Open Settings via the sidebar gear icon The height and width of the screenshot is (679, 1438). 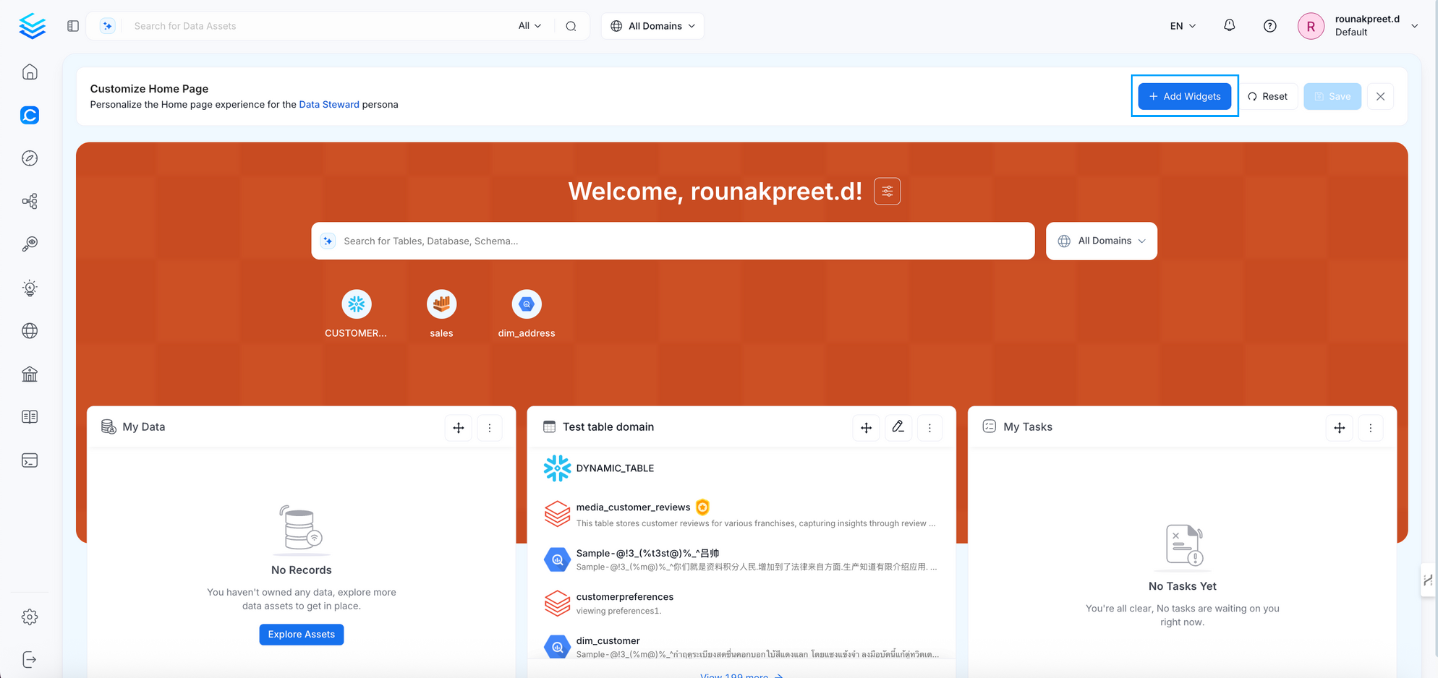coord(29,617)
